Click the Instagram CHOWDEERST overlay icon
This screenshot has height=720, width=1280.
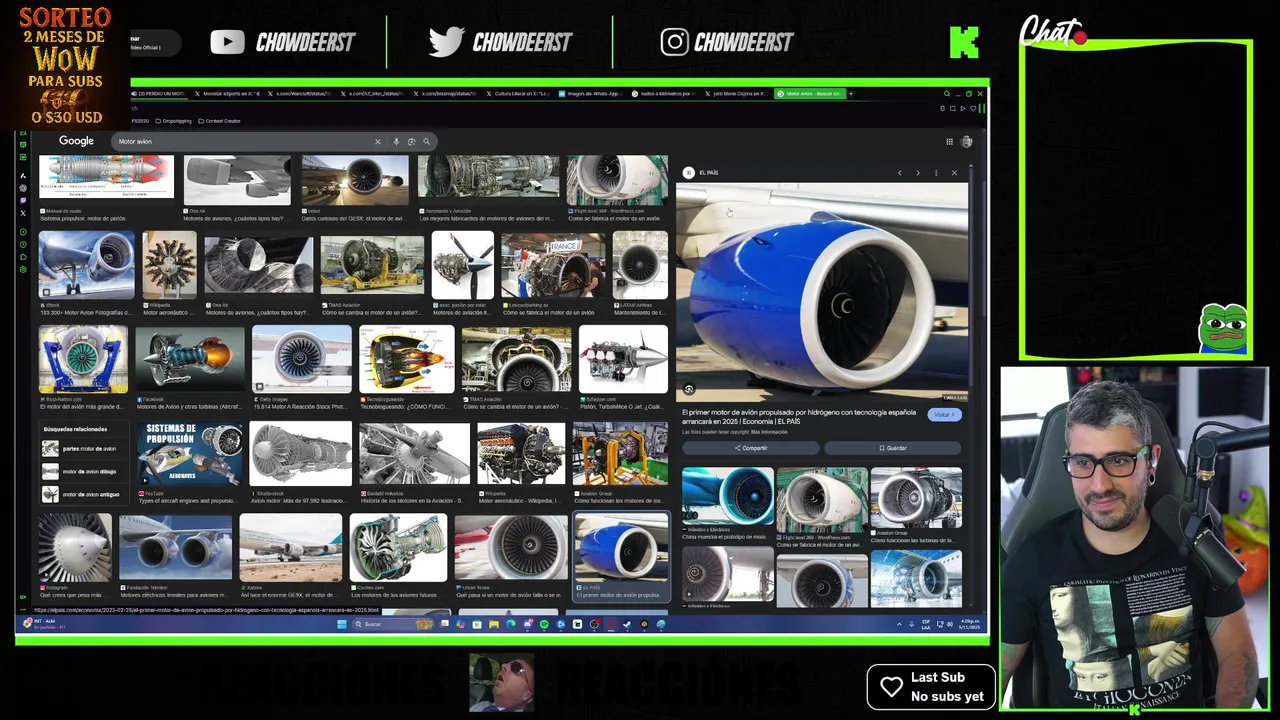(674, 42)
